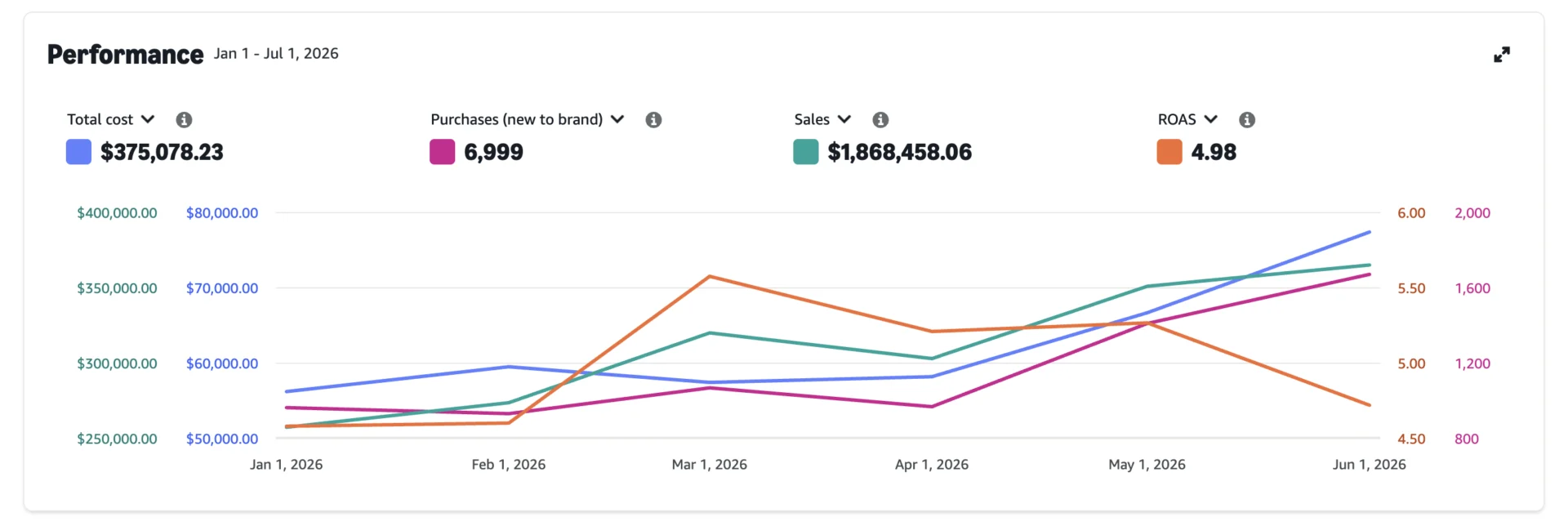The width and height of the screenshot is (1568, 526).
Task: Click the $350,000.00 sales axis label
Action: (117, 288)
